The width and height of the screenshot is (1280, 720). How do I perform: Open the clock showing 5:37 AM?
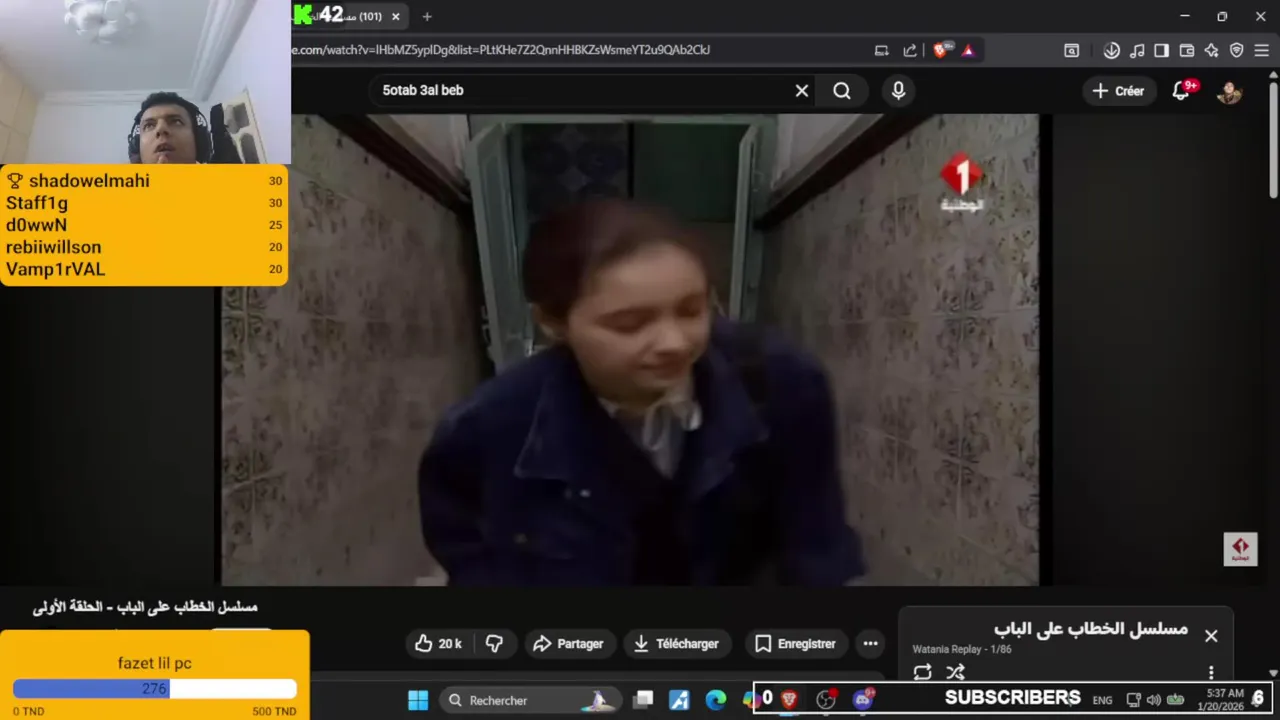click(x=1225, y=699)
